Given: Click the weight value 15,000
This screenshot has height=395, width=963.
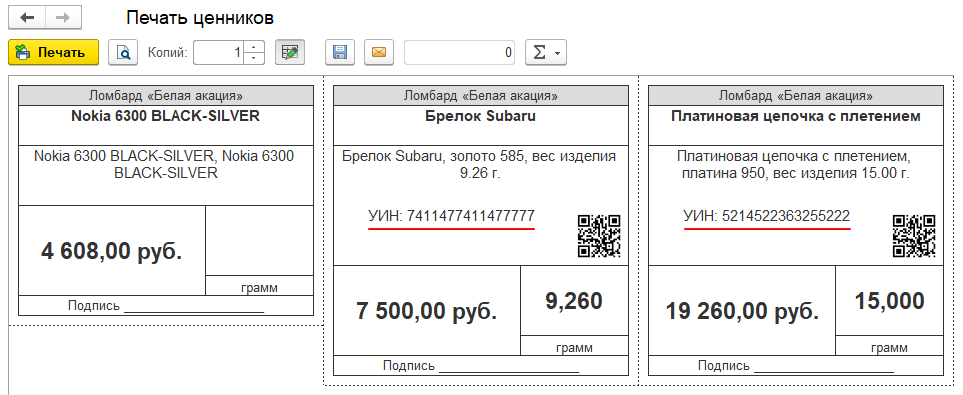Looking at the screenshot, I should pyautogui.click(x=889, y=301).
